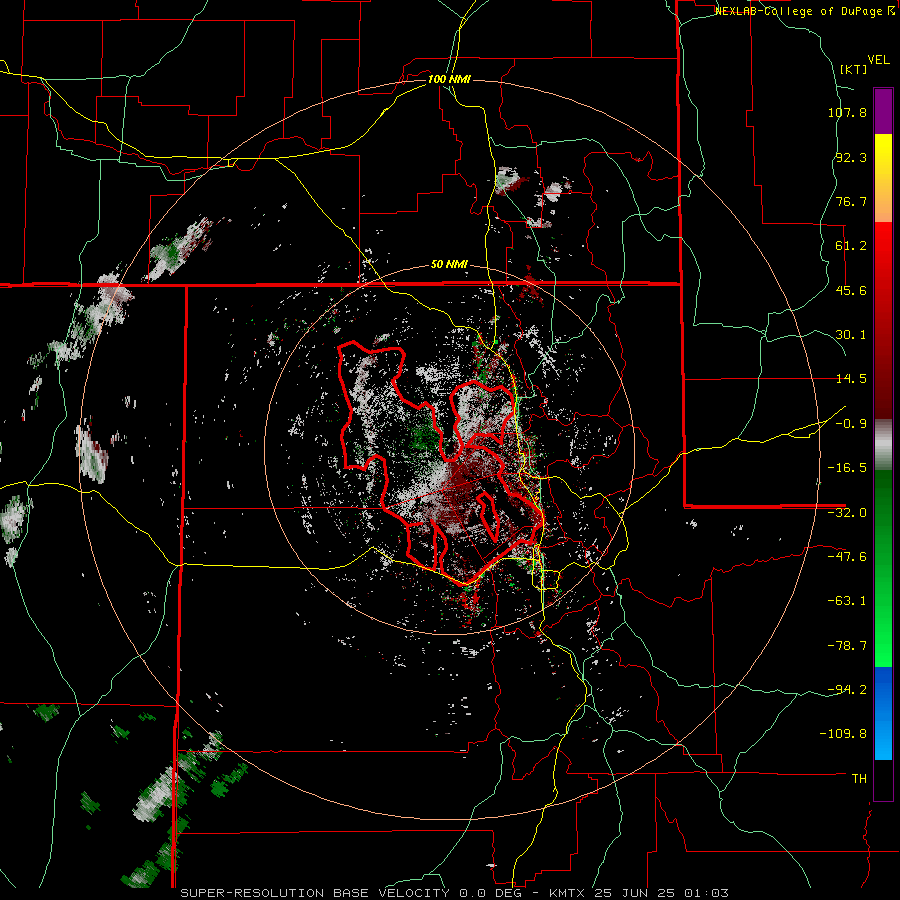Click the red segment of the color bar
This screenshot has width=900, height=900.
click(883, 320)
